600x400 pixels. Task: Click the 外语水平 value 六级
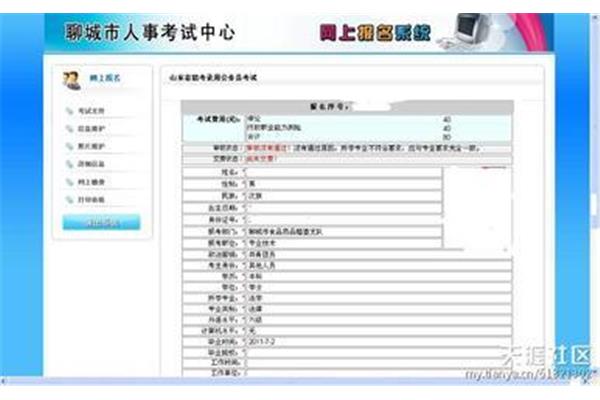255,320
